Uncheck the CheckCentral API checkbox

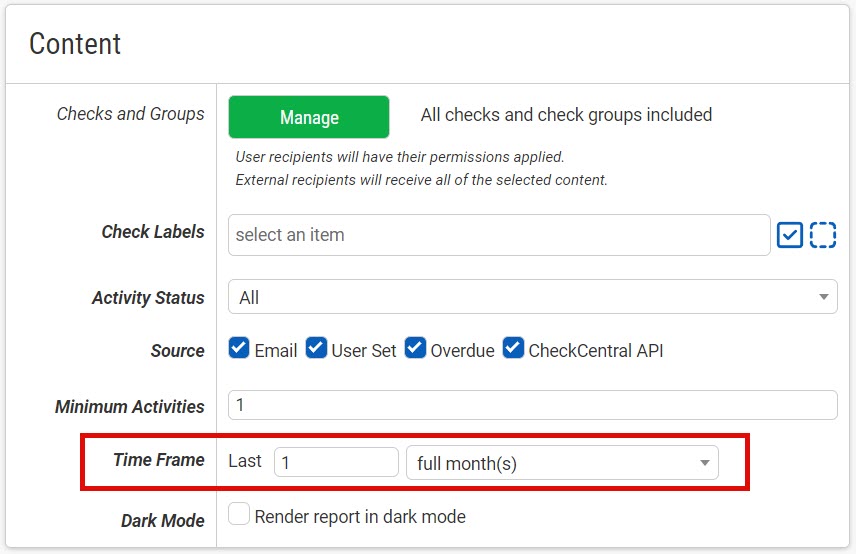(513, 349)
